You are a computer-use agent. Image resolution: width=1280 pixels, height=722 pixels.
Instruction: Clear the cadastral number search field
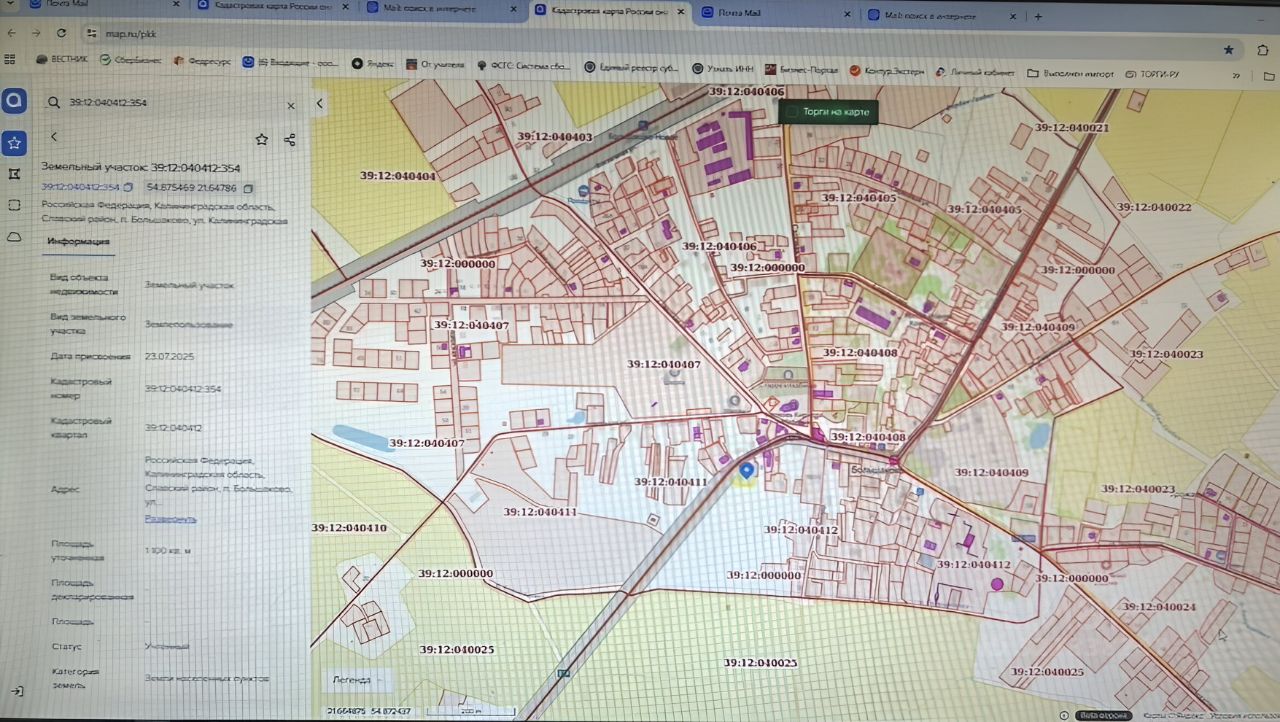pos(291,105)
